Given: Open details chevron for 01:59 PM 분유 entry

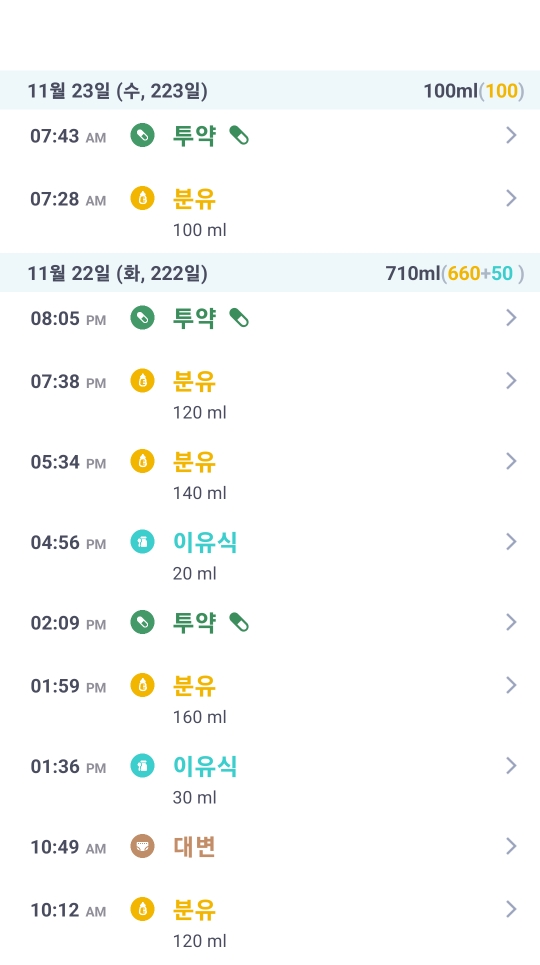Looking at the screenshot, I should pyautogui.click(x=511, y=686).
